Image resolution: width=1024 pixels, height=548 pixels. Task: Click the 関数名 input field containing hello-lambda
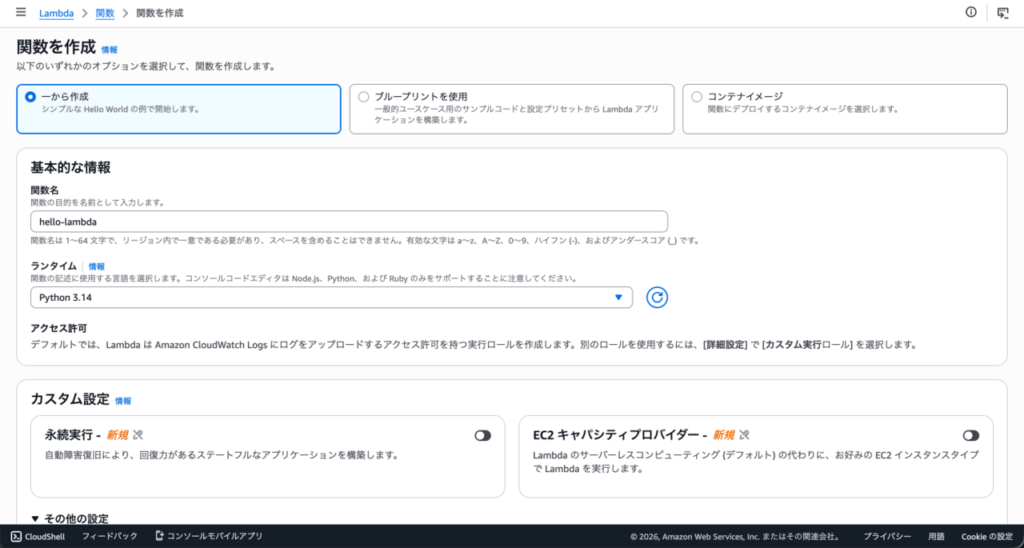click(349, 221)
